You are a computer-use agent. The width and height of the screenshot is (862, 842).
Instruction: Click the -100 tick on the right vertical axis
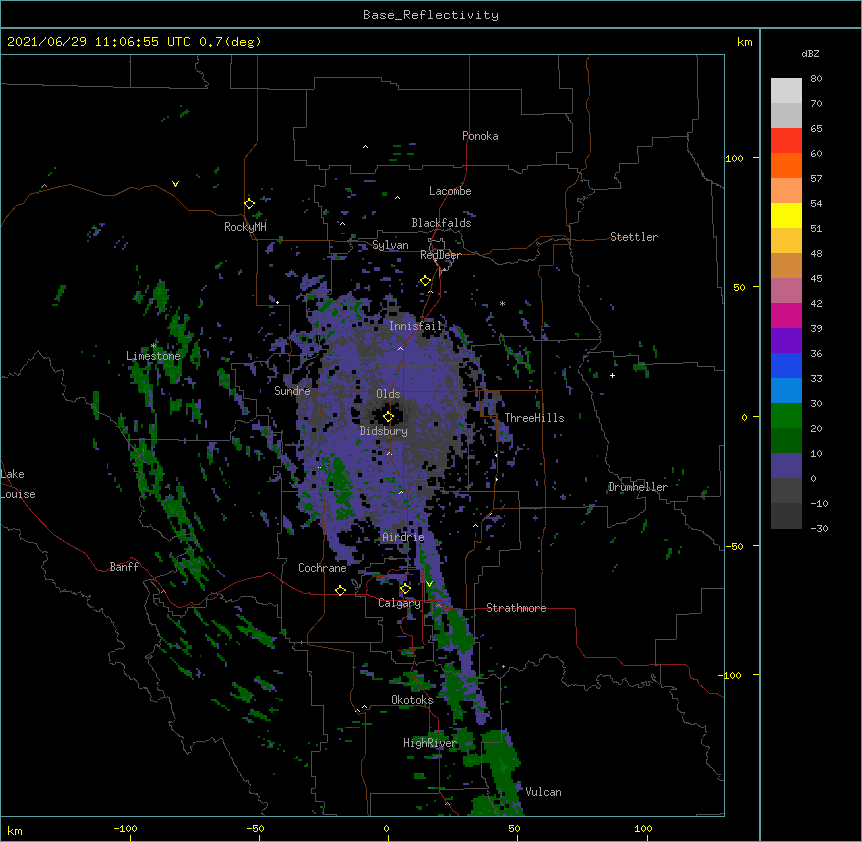(x=731, y=675)
